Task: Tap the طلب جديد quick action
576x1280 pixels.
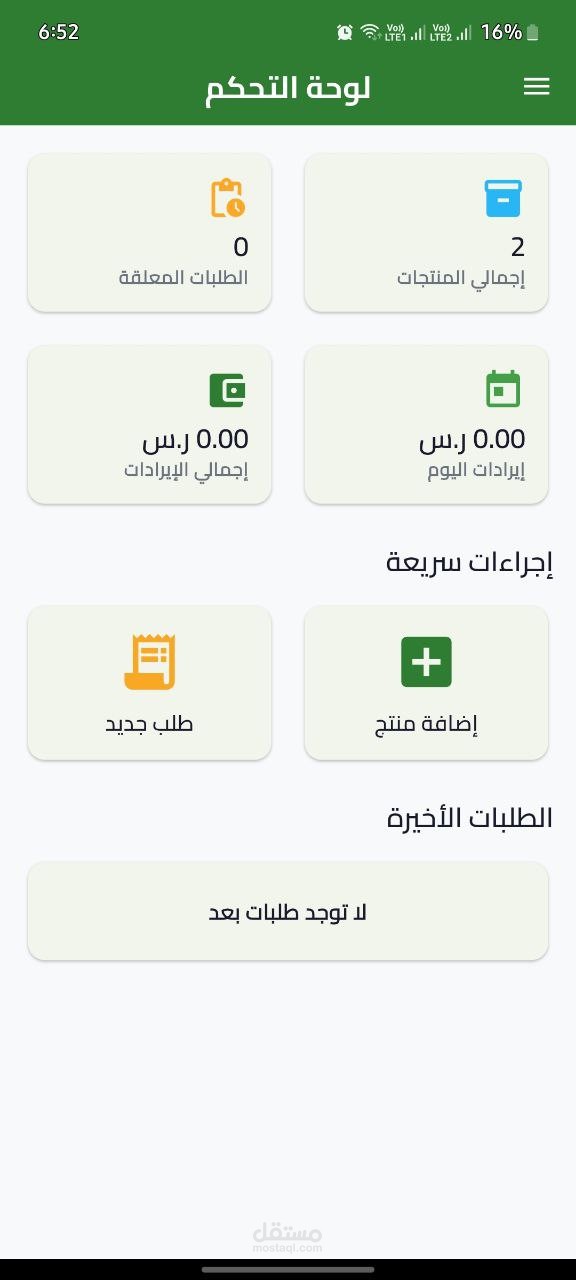Action: [x=149, y=683]
